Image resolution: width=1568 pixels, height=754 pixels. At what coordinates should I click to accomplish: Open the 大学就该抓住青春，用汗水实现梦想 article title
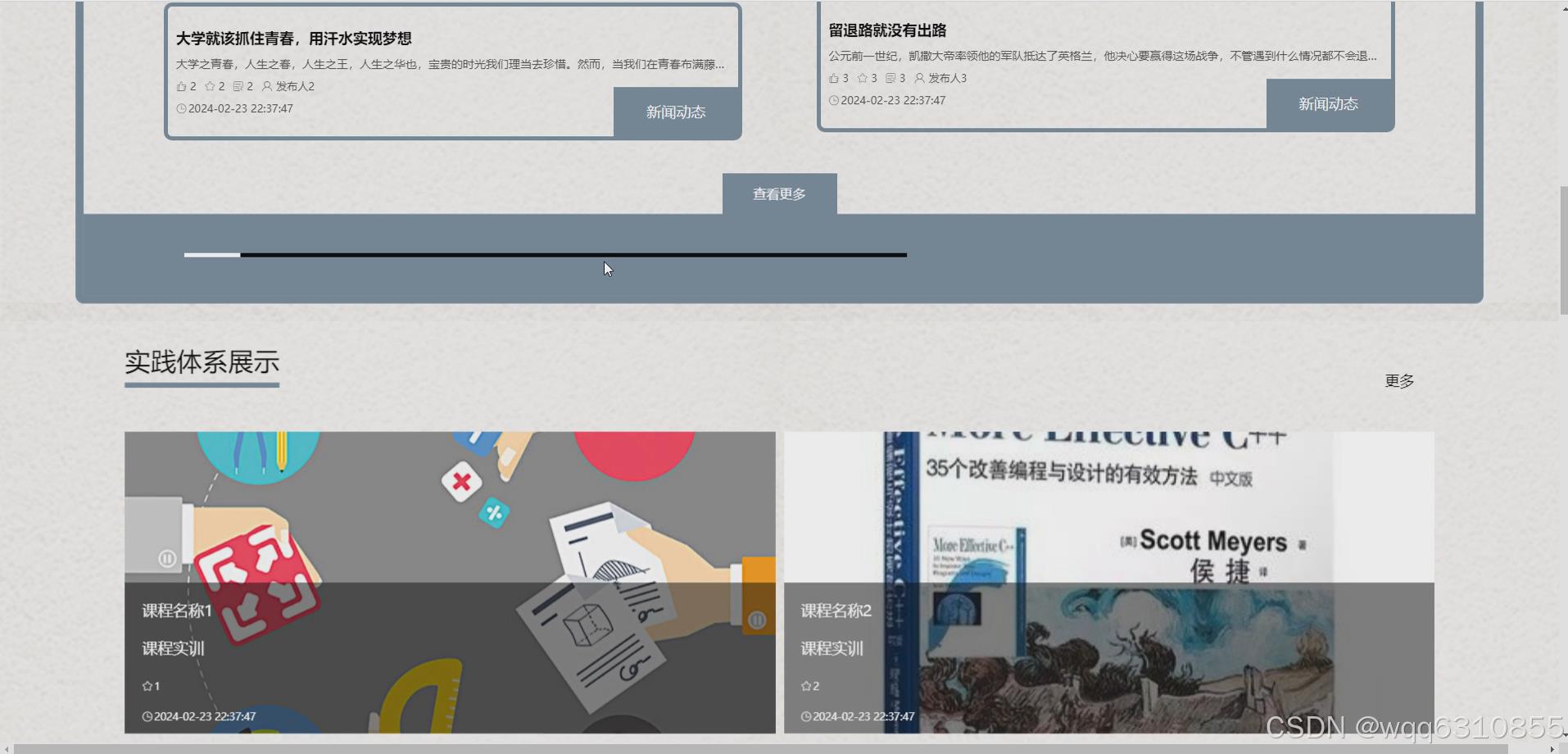[293, 39]
